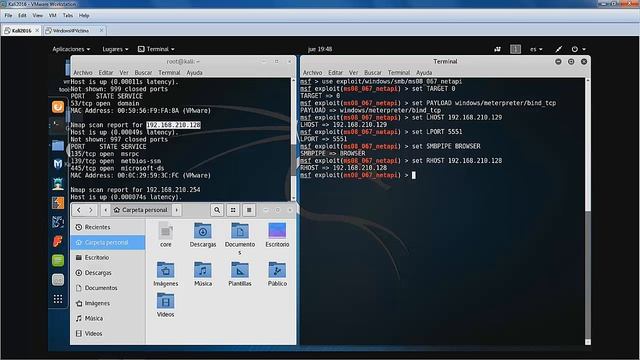Select Escritorio in file manager sidebar

click(x=108, y=258)
